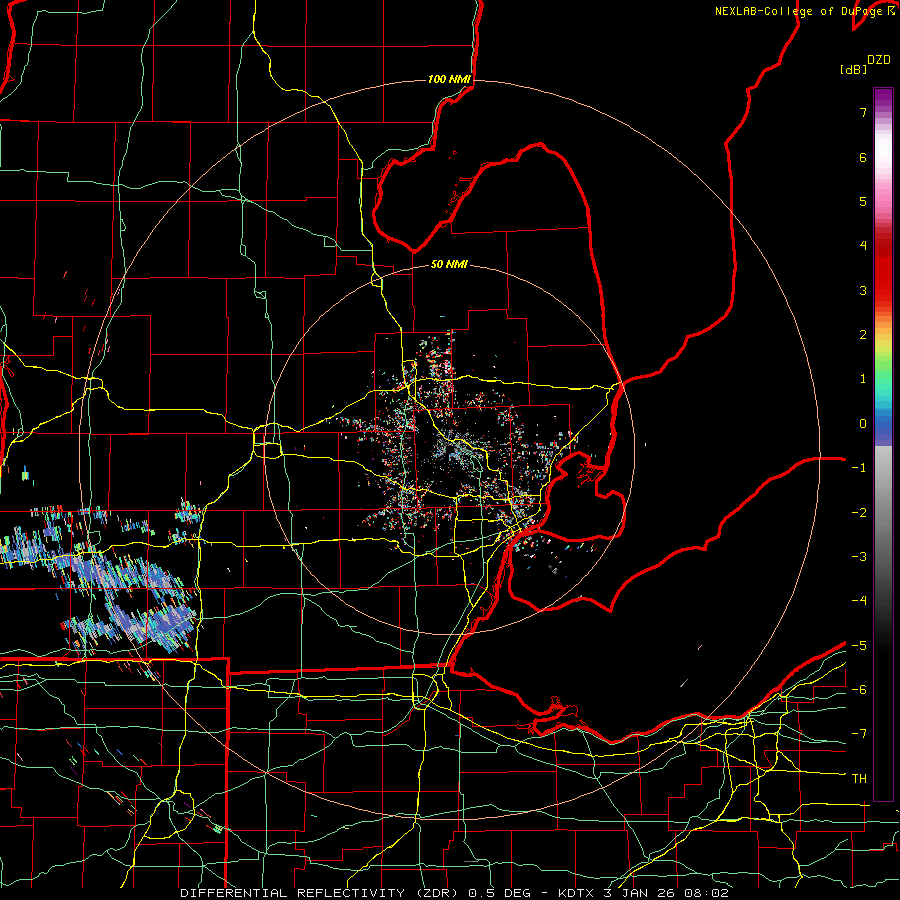Click the -7 dB value on the color scale

click(859, 734)
